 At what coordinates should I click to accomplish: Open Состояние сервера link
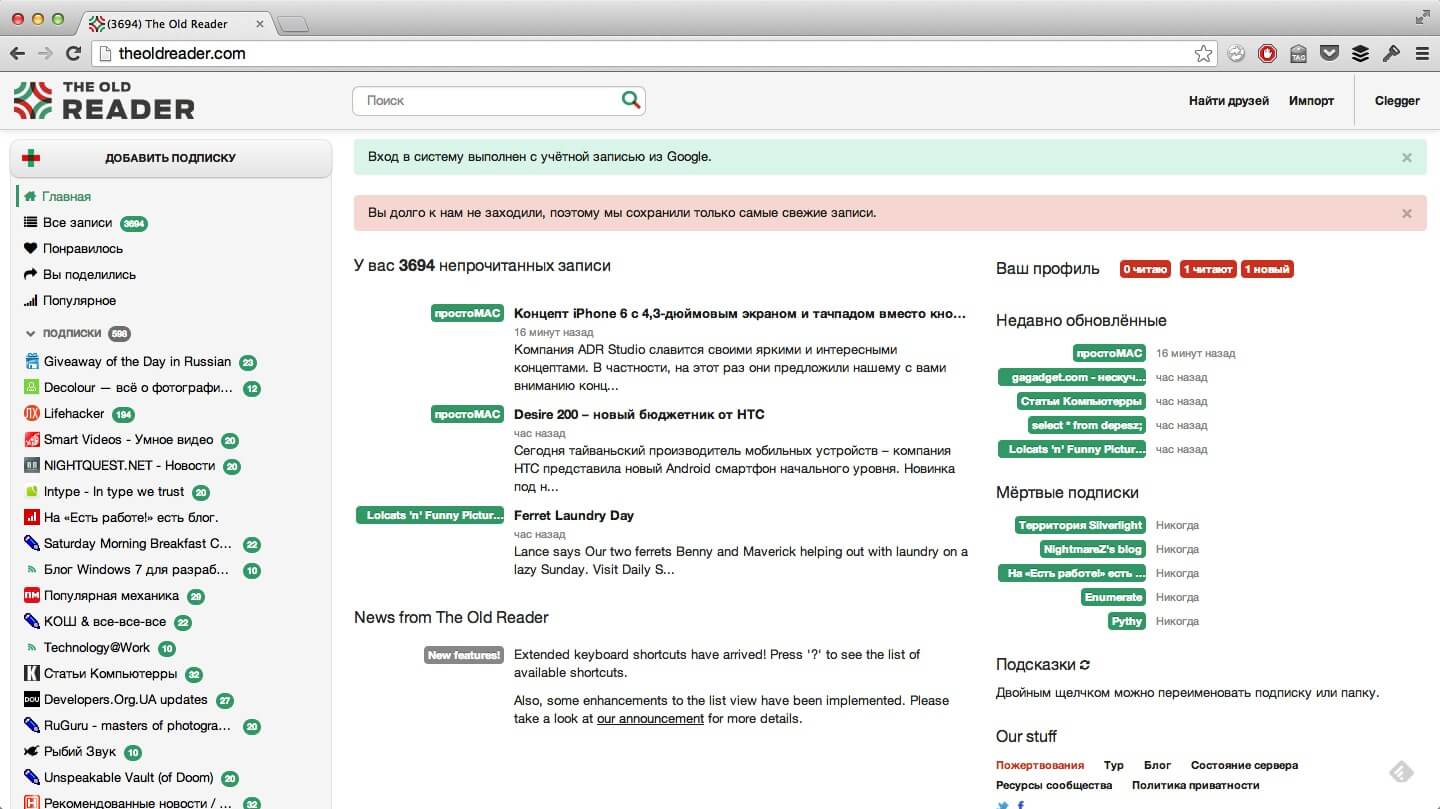(1244, 765)
